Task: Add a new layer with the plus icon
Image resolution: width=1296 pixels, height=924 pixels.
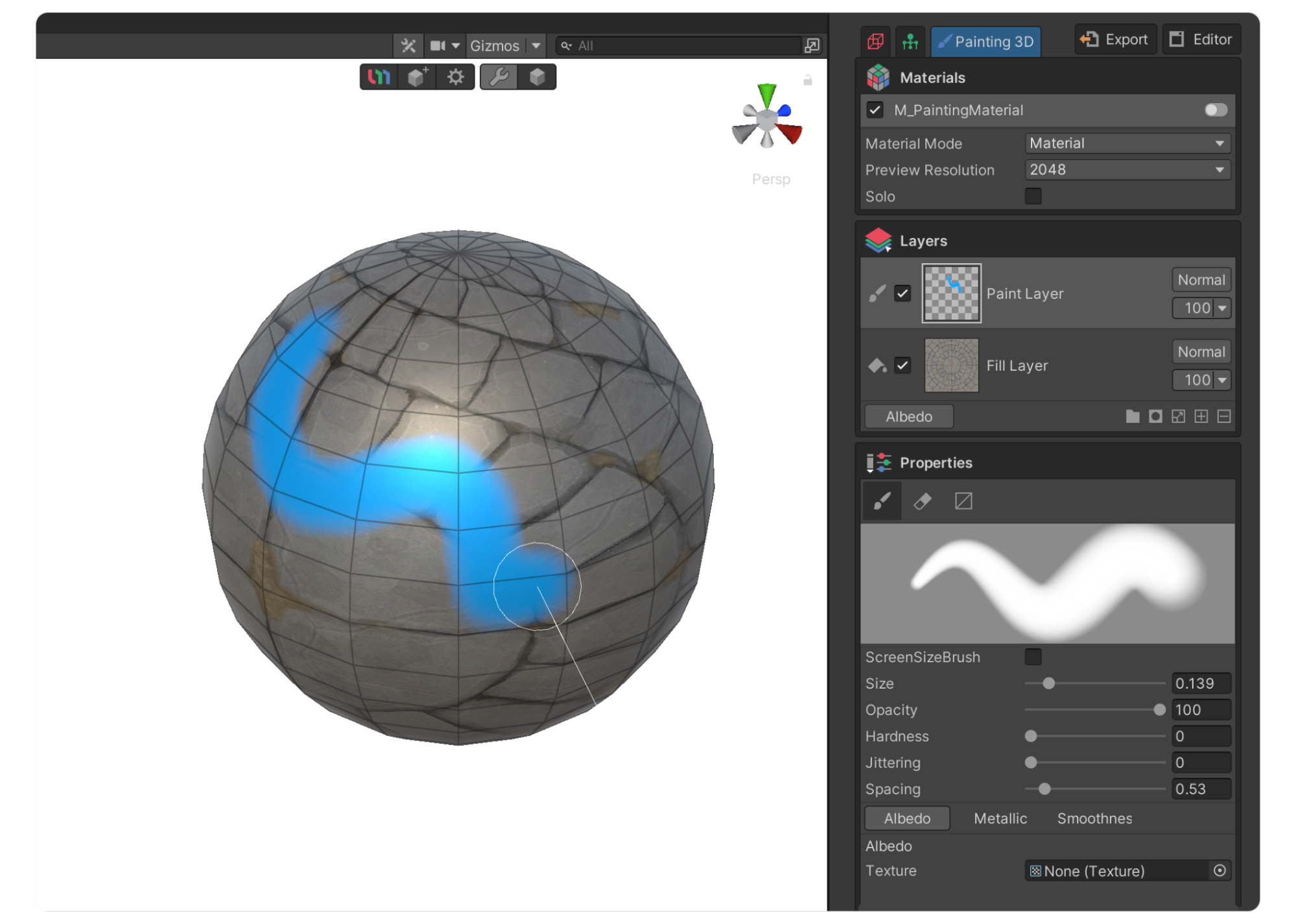Action: [1201, 416]
